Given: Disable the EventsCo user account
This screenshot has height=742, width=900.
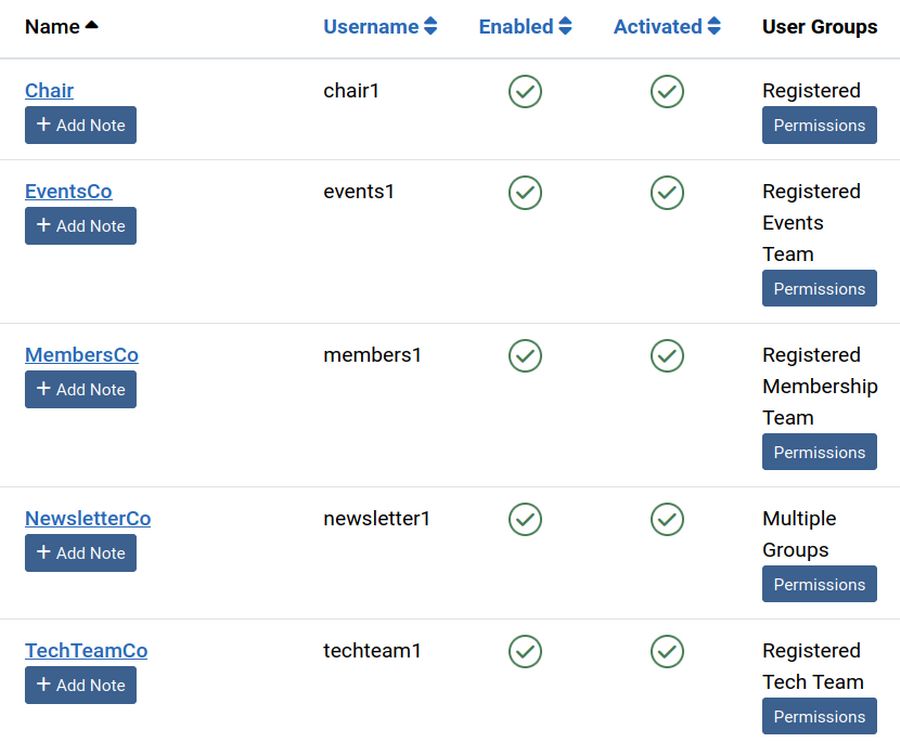Looking at the screenshot, I should [x=525, y=192].
